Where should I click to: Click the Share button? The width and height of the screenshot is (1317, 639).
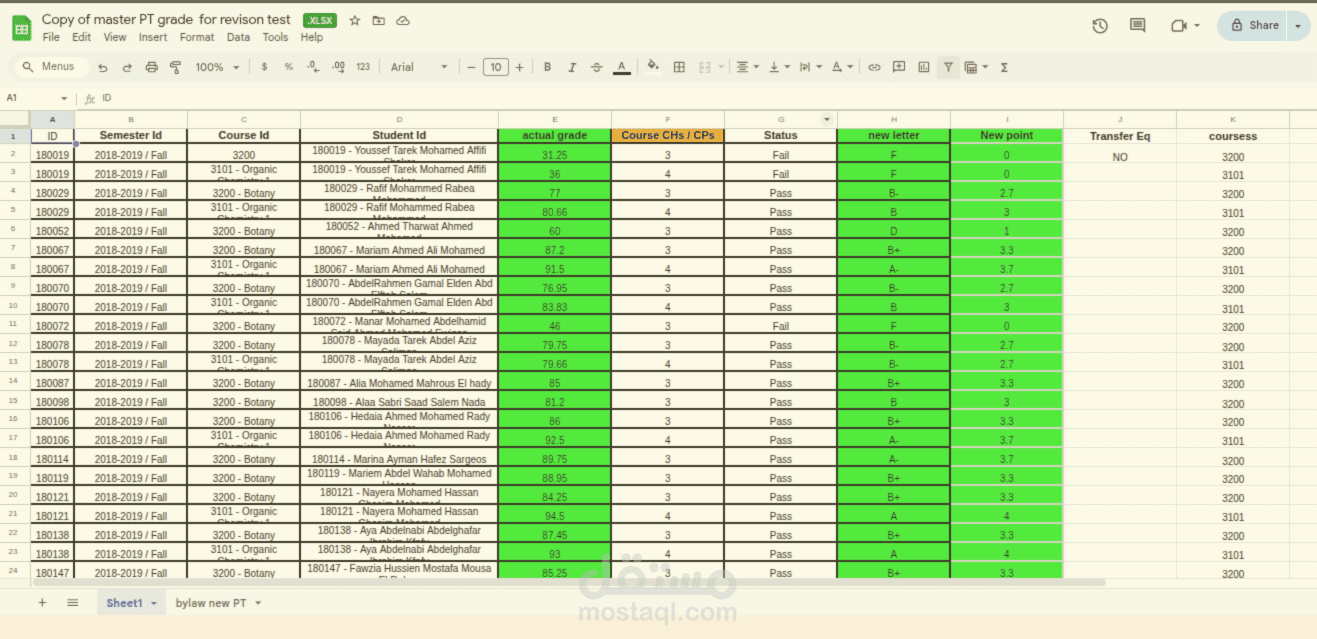point(1254,26)
